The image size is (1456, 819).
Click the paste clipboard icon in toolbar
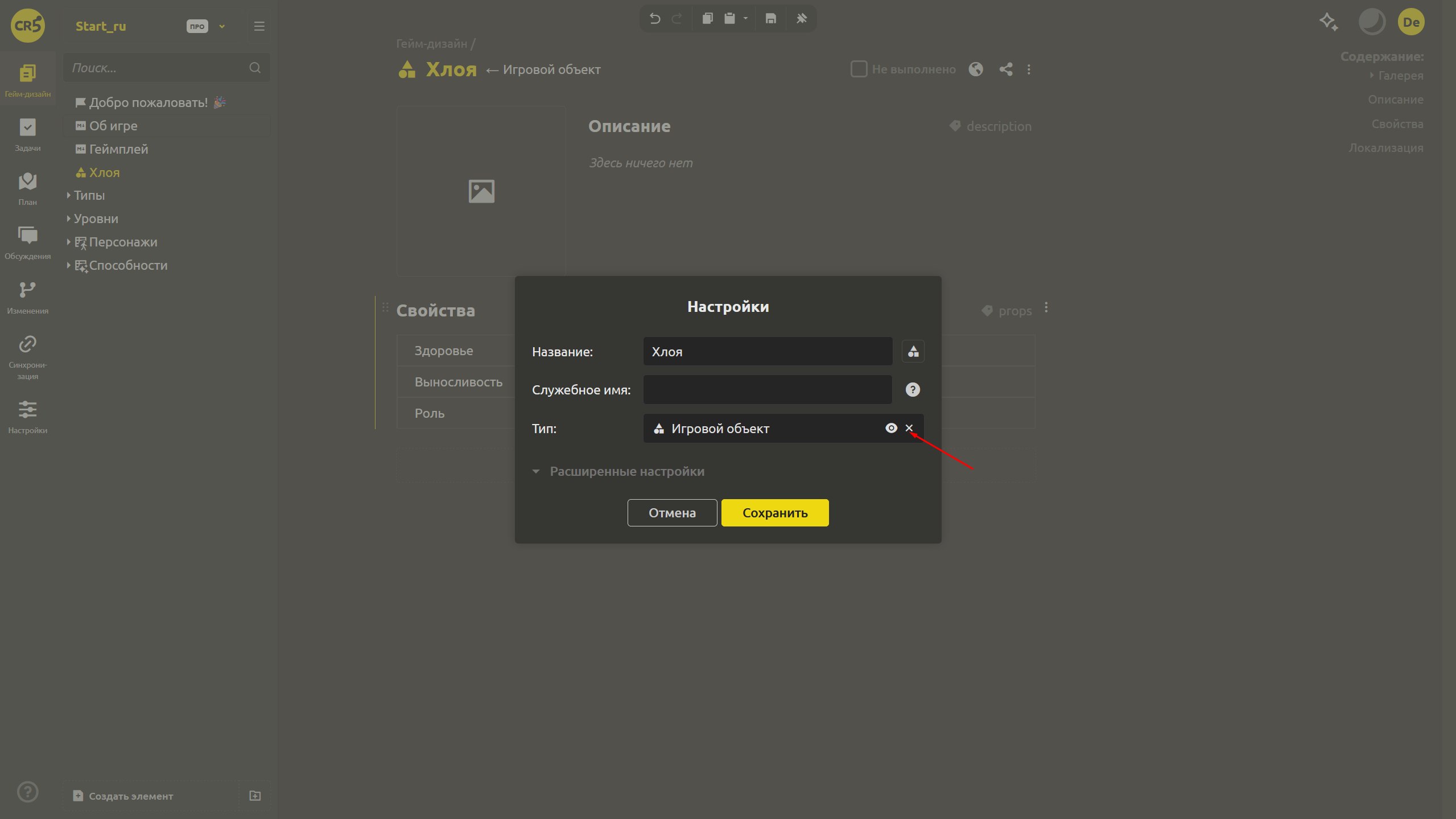[x=729, y=19]
